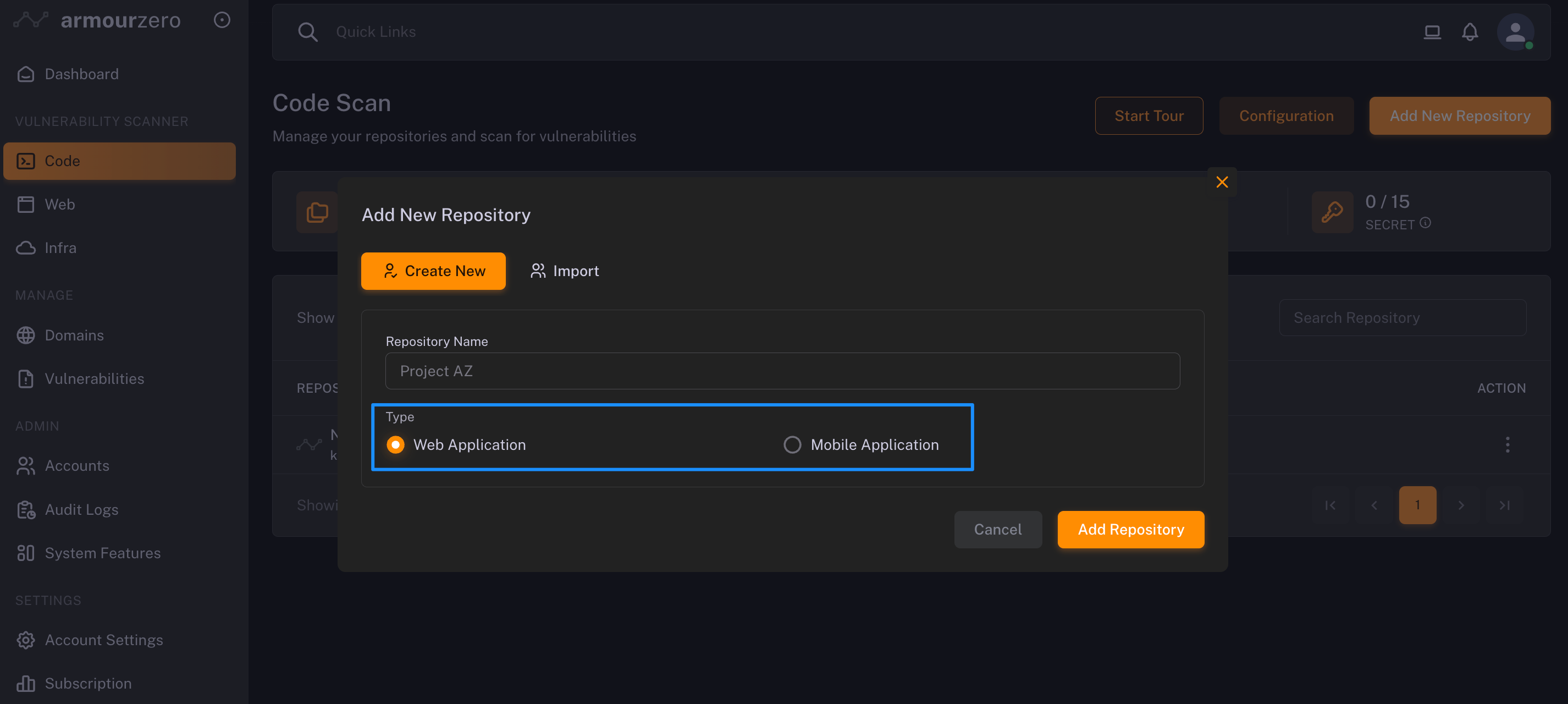The width and height of the screenshot is (1568, 704).
Task: Open the three-dot row action menu
Action: (1507, 444)
